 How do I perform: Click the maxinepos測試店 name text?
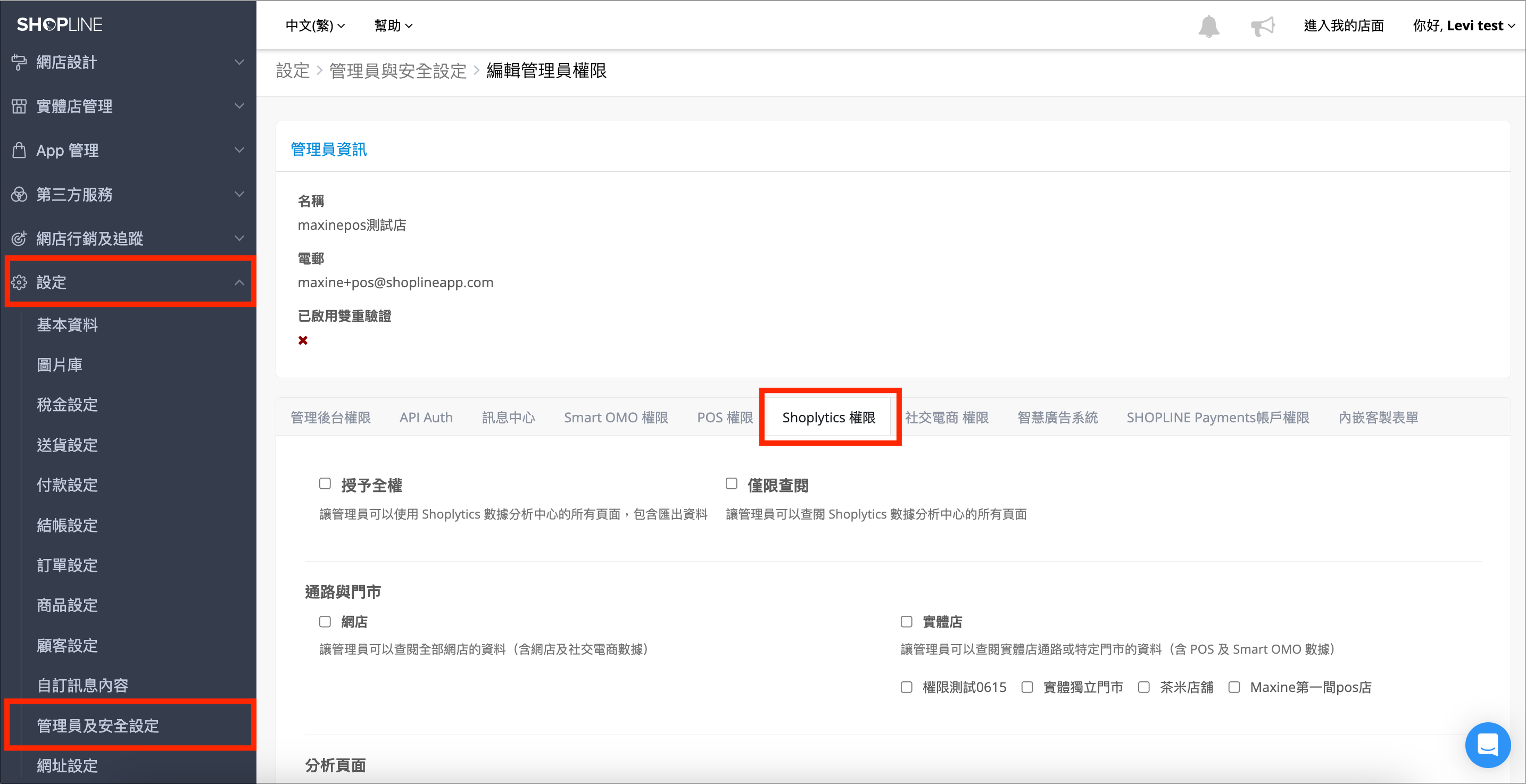click(x=352, y=225)
